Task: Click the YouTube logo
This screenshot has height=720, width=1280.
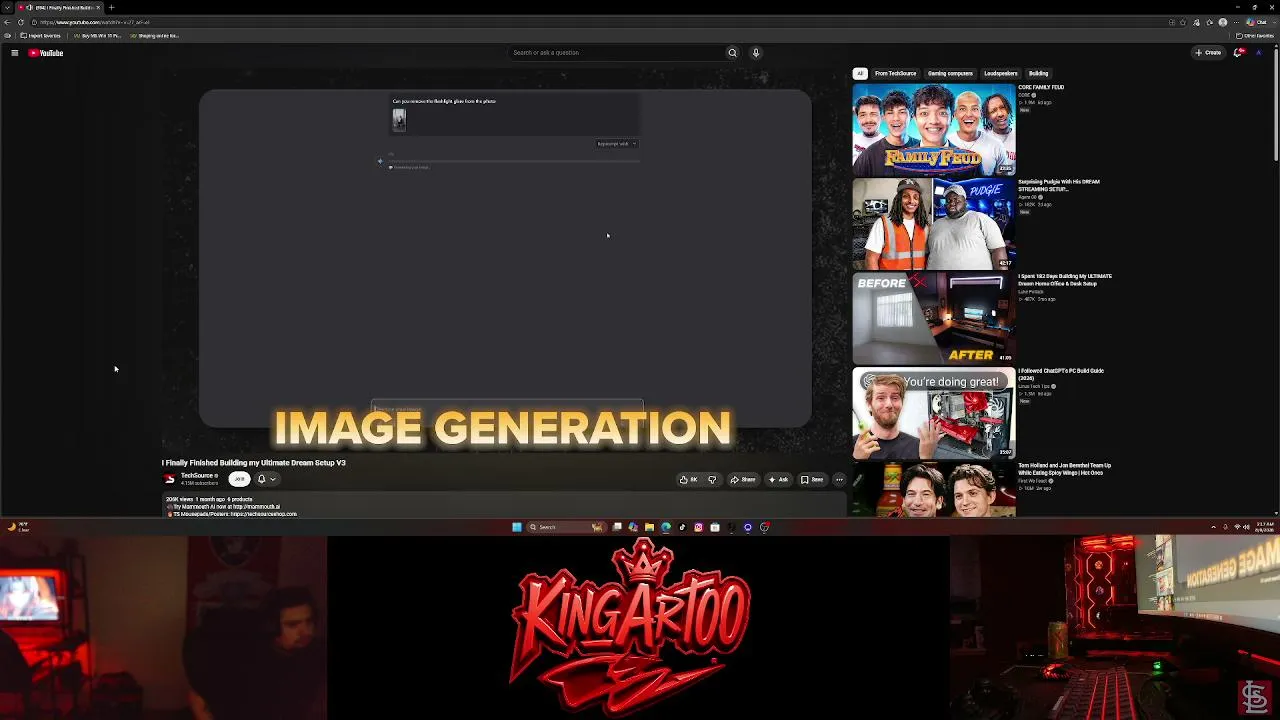Action: (x=46, y=53)
